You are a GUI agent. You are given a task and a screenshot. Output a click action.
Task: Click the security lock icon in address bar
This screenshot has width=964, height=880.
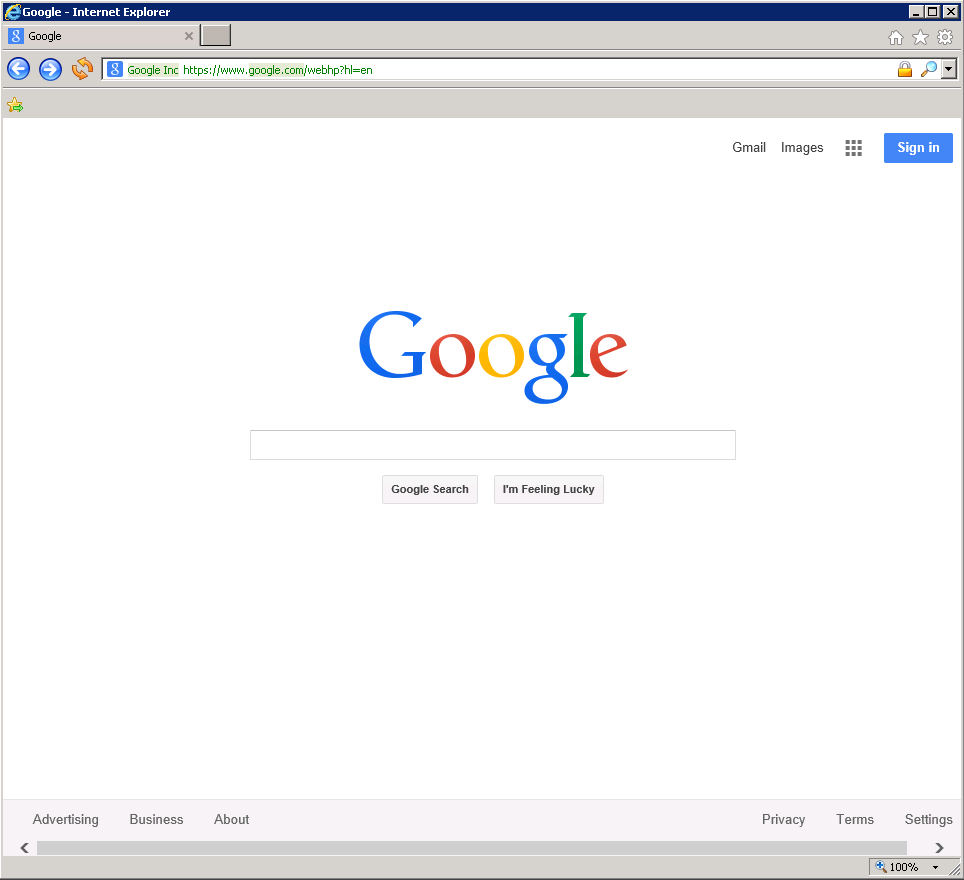904,69
